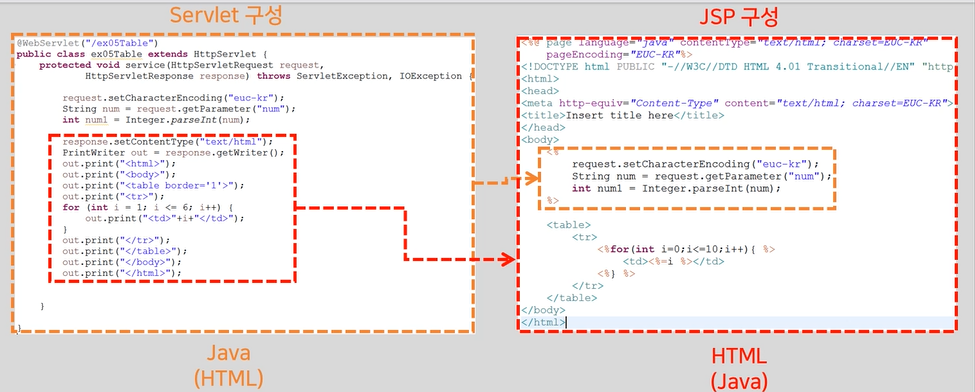Click the Integer.parseInt(num) line in the JSP scriptlet

point(676,189)
